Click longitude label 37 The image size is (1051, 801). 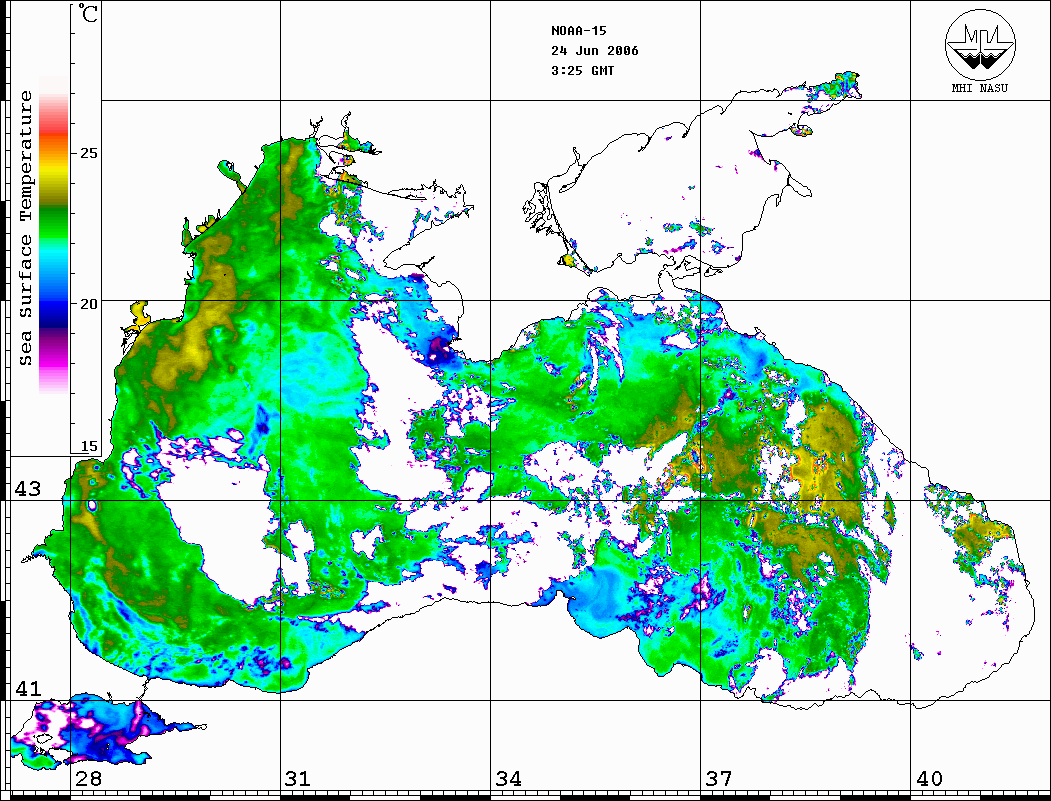coord(719,779)
